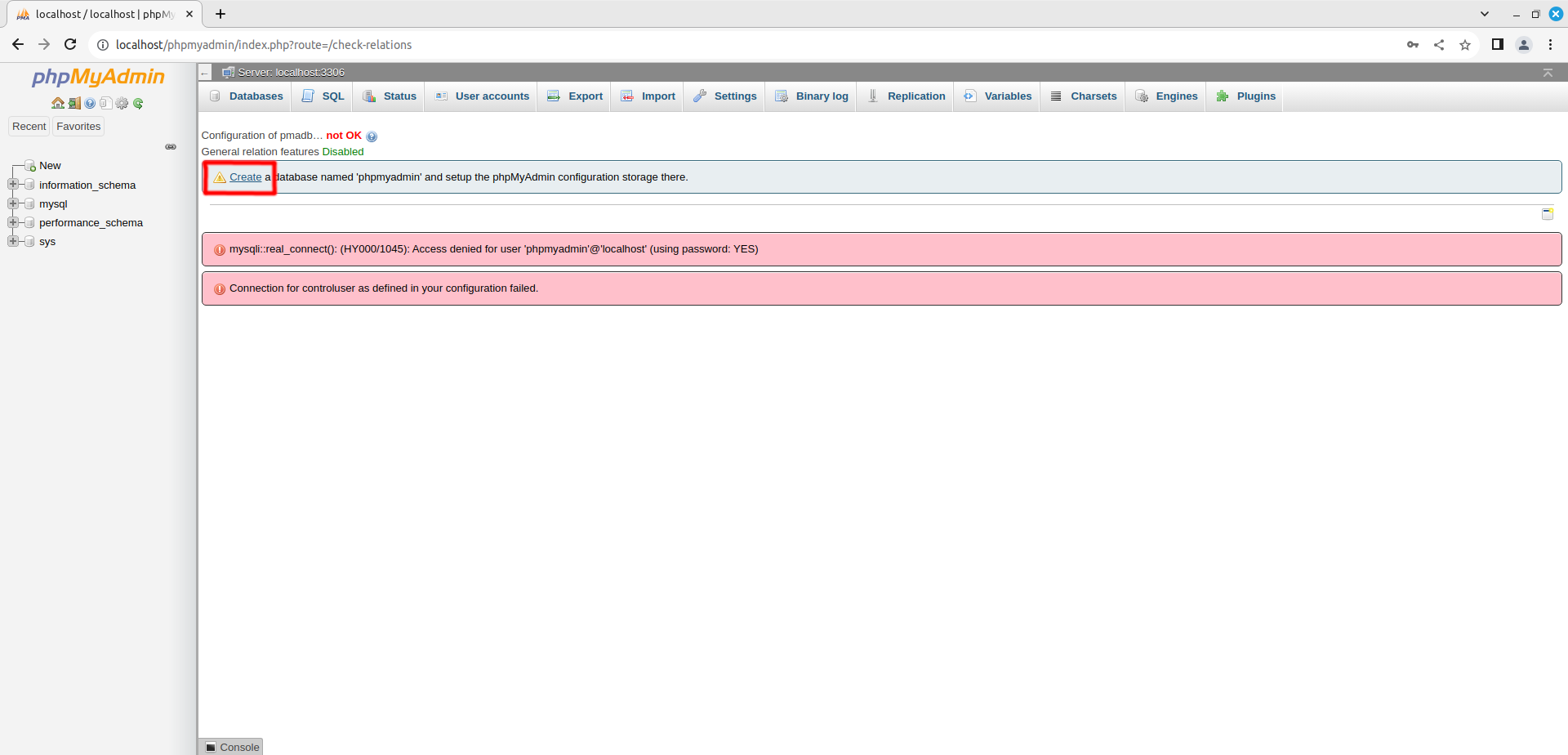The height and width of the screenshot is (755, 1568).
Task: Switch to the Replication tab
Action: (x=906, y=96)
